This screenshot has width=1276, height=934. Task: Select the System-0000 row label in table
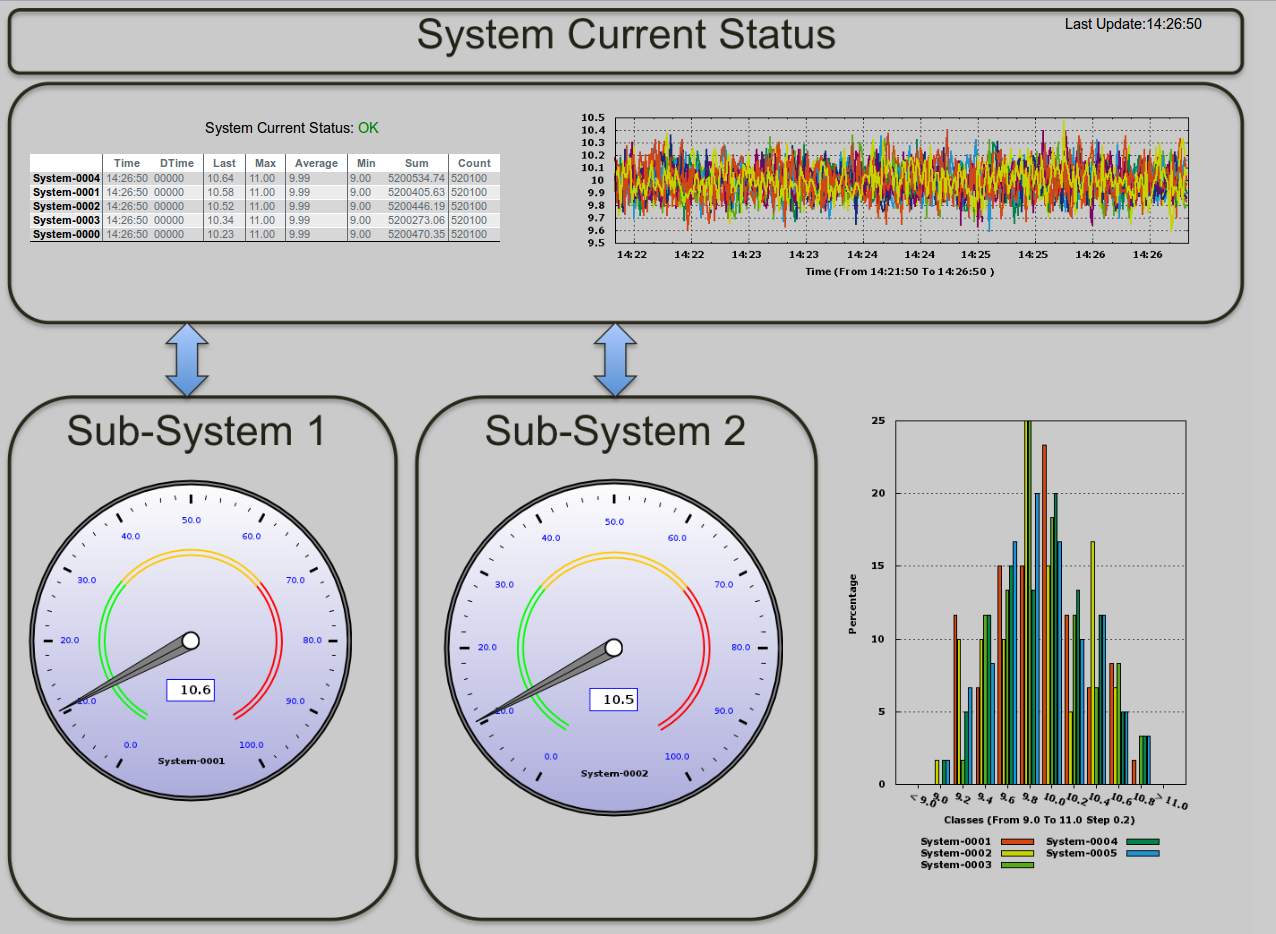coord(66,234)
